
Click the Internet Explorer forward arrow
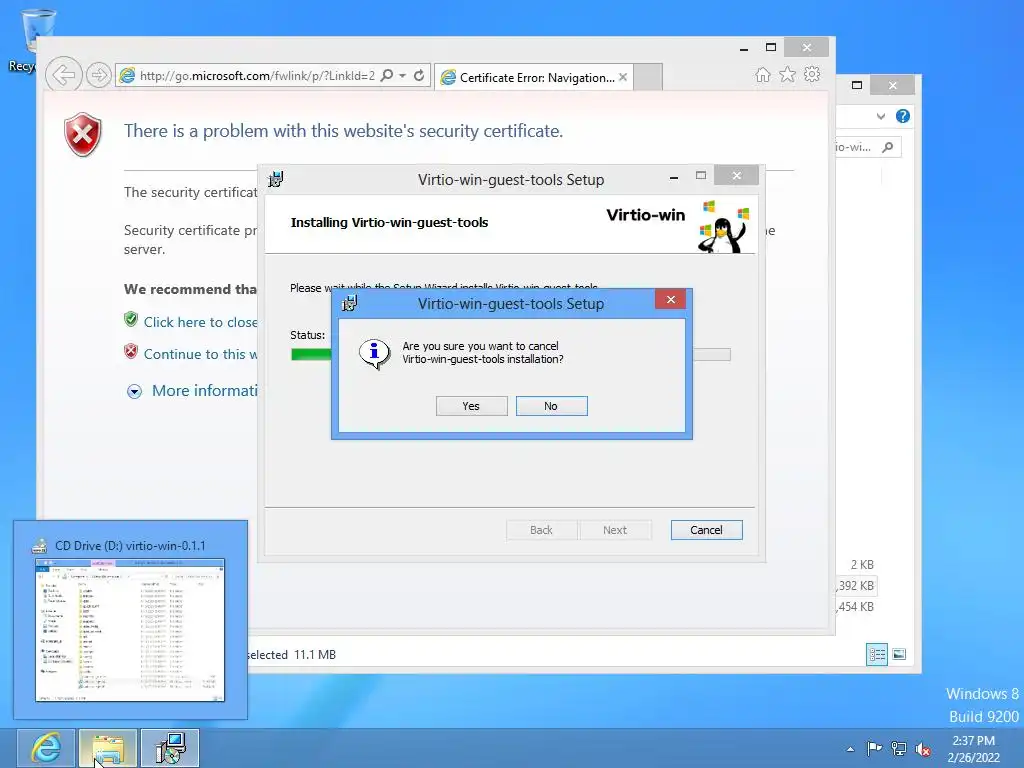[x=99, y=76]
